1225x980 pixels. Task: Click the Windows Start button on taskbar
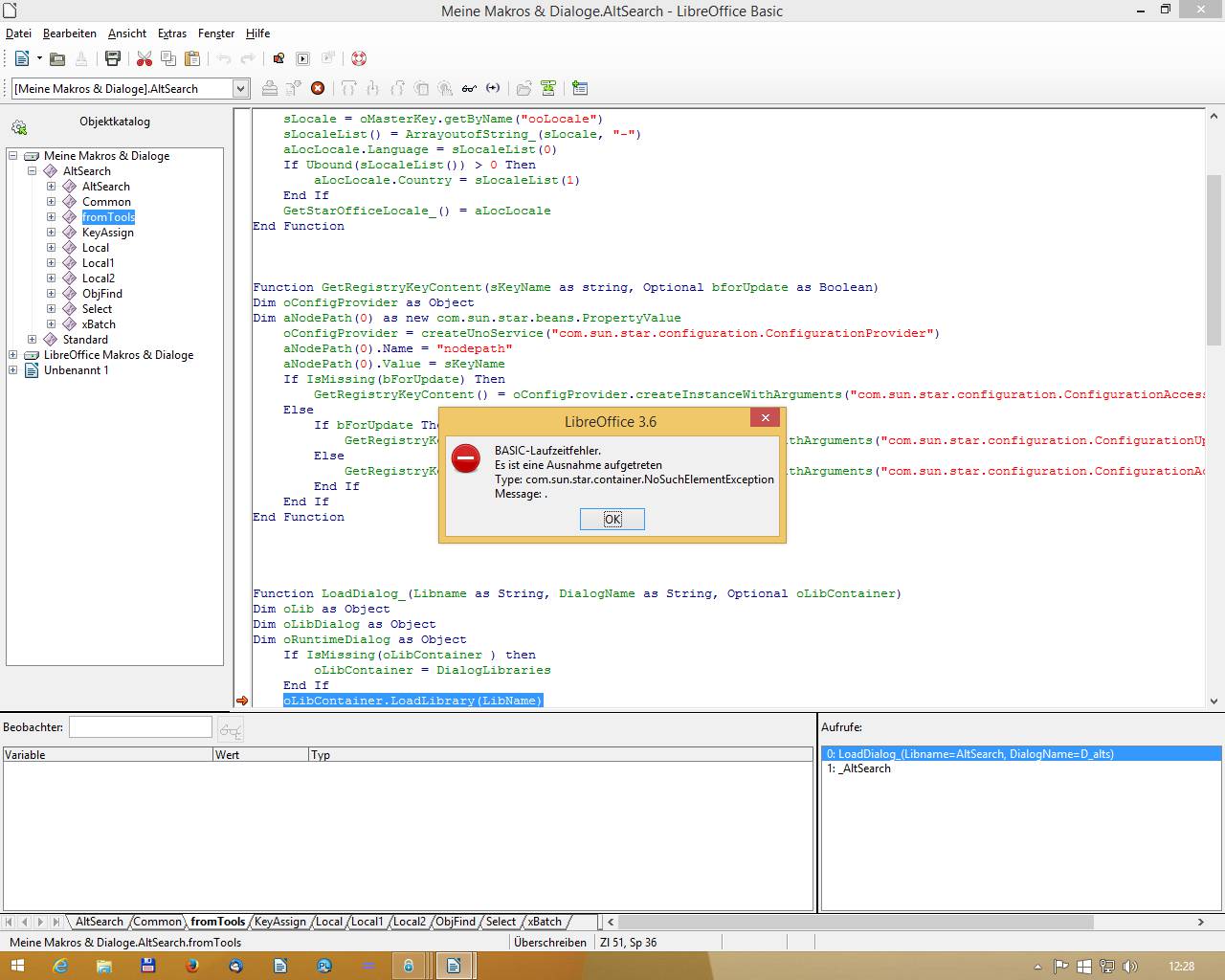pos(16,966)
